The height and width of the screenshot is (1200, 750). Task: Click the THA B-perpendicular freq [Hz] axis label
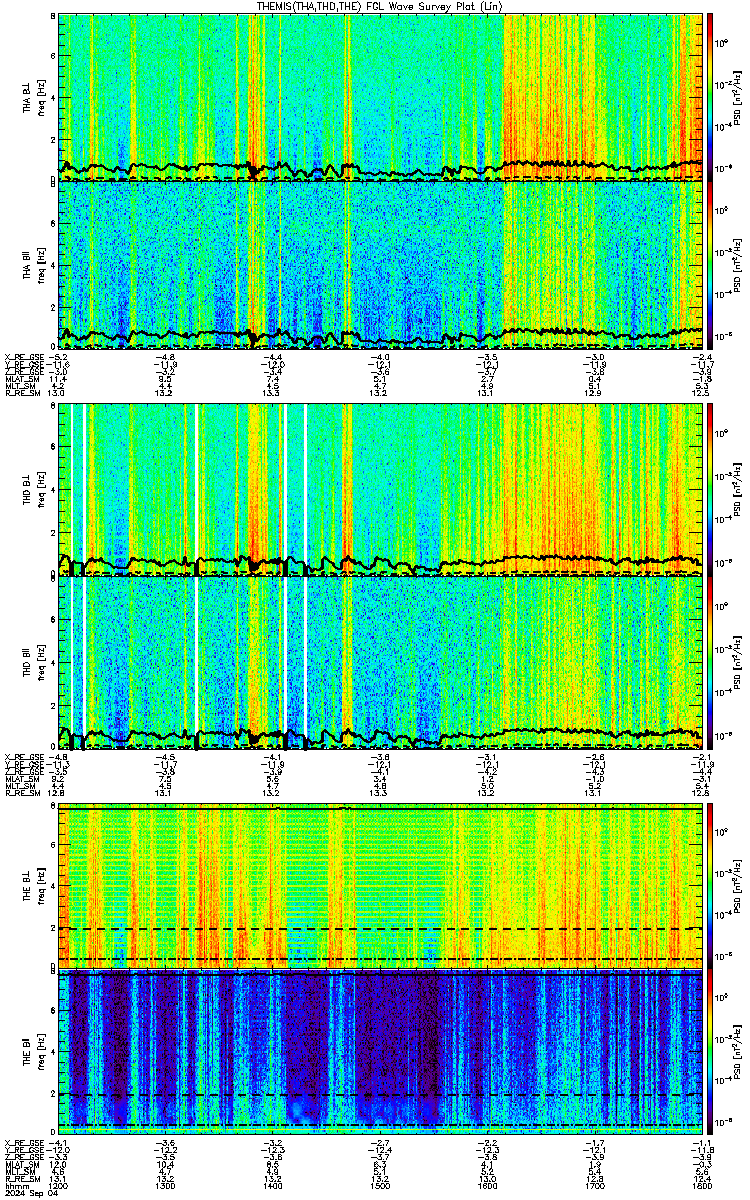click(x=40, y=97)
